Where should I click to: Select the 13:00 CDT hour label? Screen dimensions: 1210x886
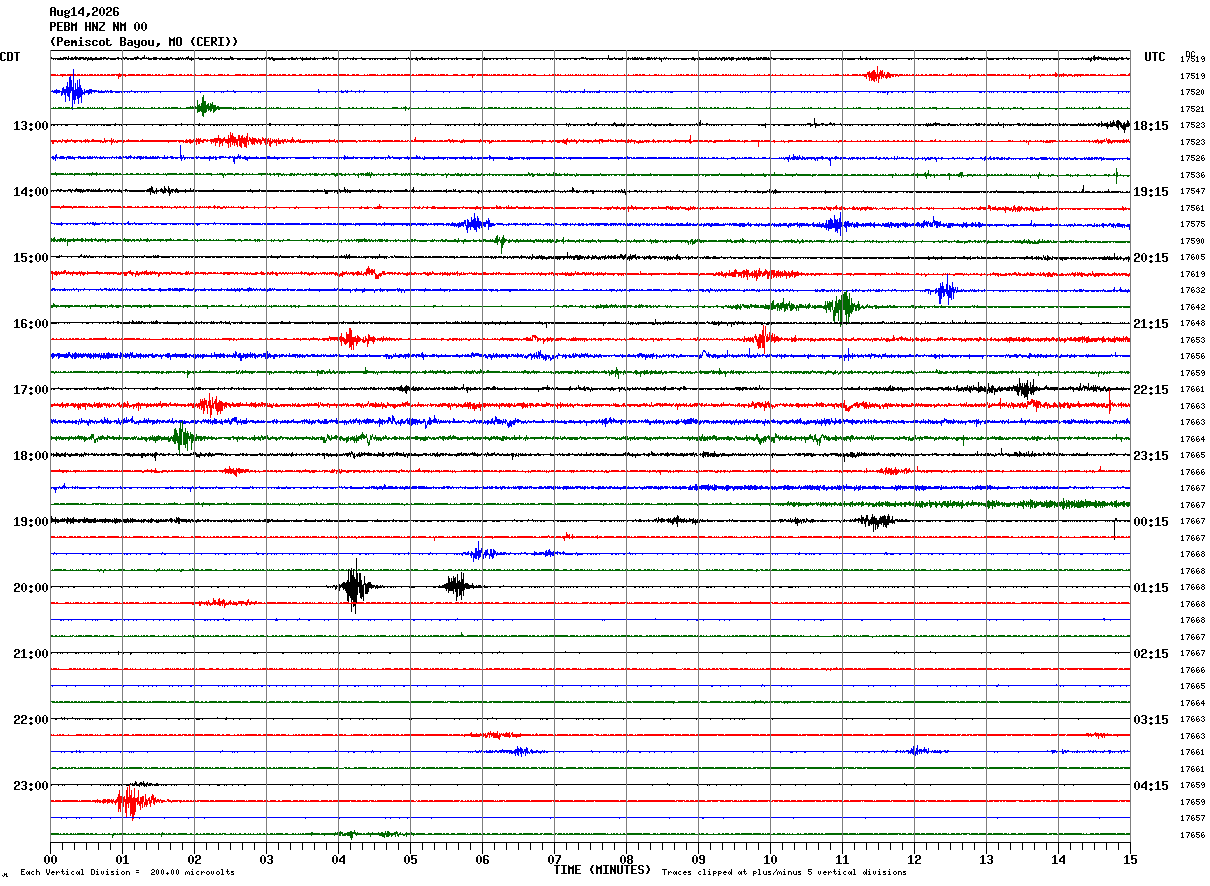[31, 126]
